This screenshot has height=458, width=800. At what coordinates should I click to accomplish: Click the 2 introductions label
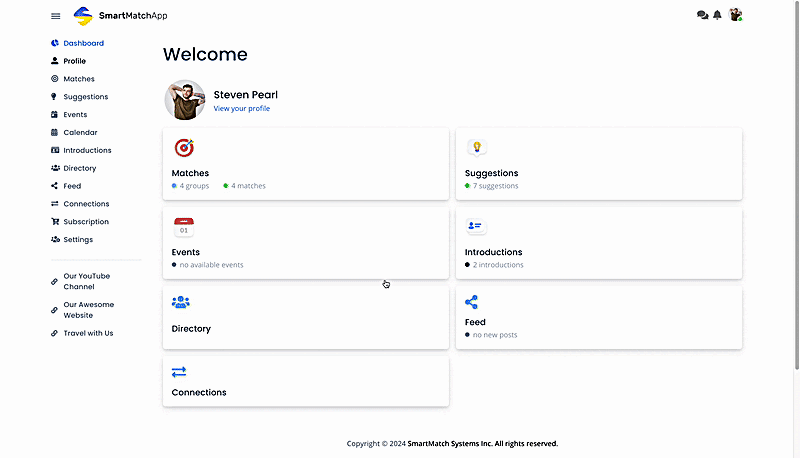click(x=498, y=265)
